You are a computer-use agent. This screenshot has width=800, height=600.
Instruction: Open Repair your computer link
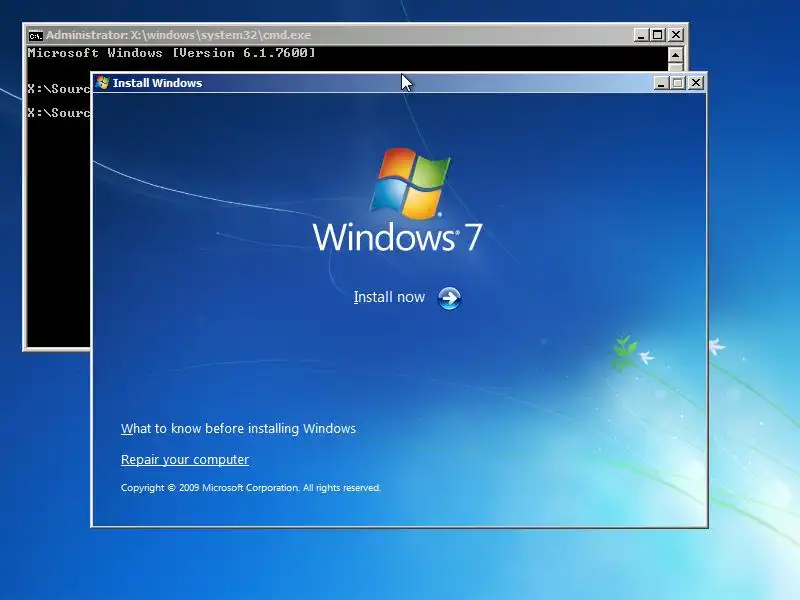tap(185, 460)
